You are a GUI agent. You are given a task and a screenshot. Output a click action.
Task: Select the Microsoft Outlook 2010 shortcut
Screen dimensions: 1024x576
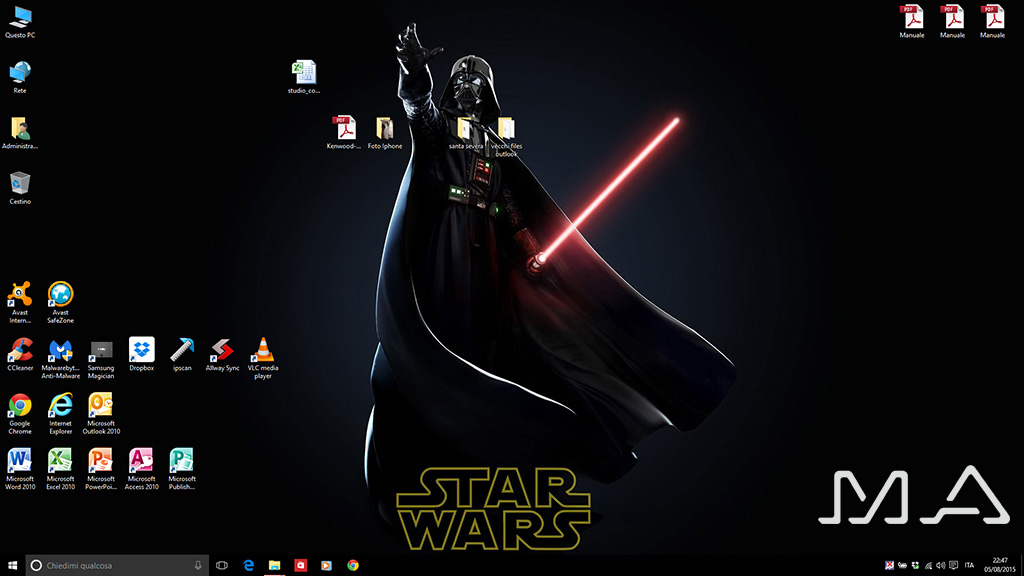pos(101,414)
